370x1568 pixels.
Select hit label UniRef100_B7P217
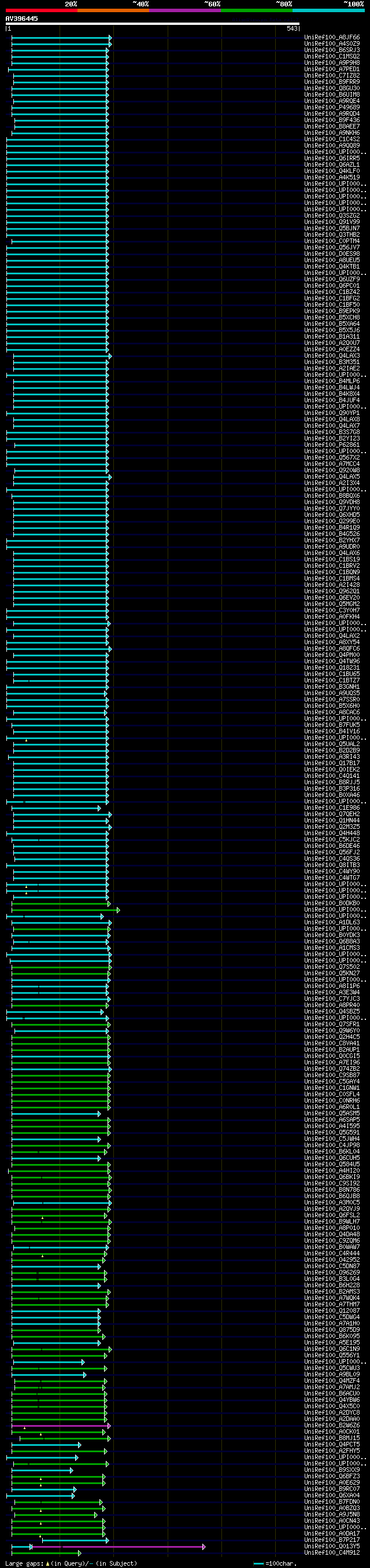[x=332, y=1540]
